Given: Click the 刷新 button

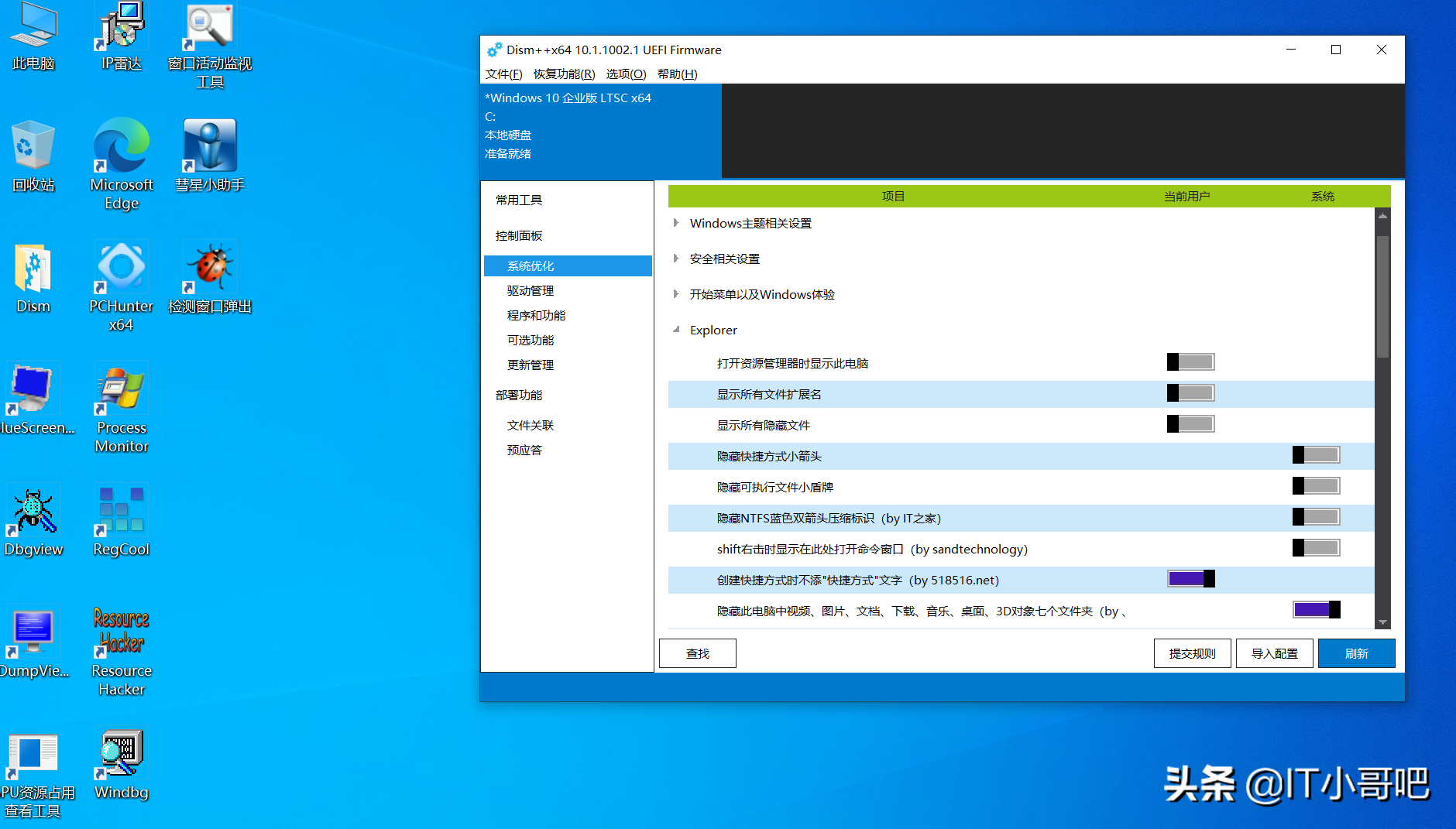Looking at the screenshot, I should pyautogui.click(x=1357, y=653).
